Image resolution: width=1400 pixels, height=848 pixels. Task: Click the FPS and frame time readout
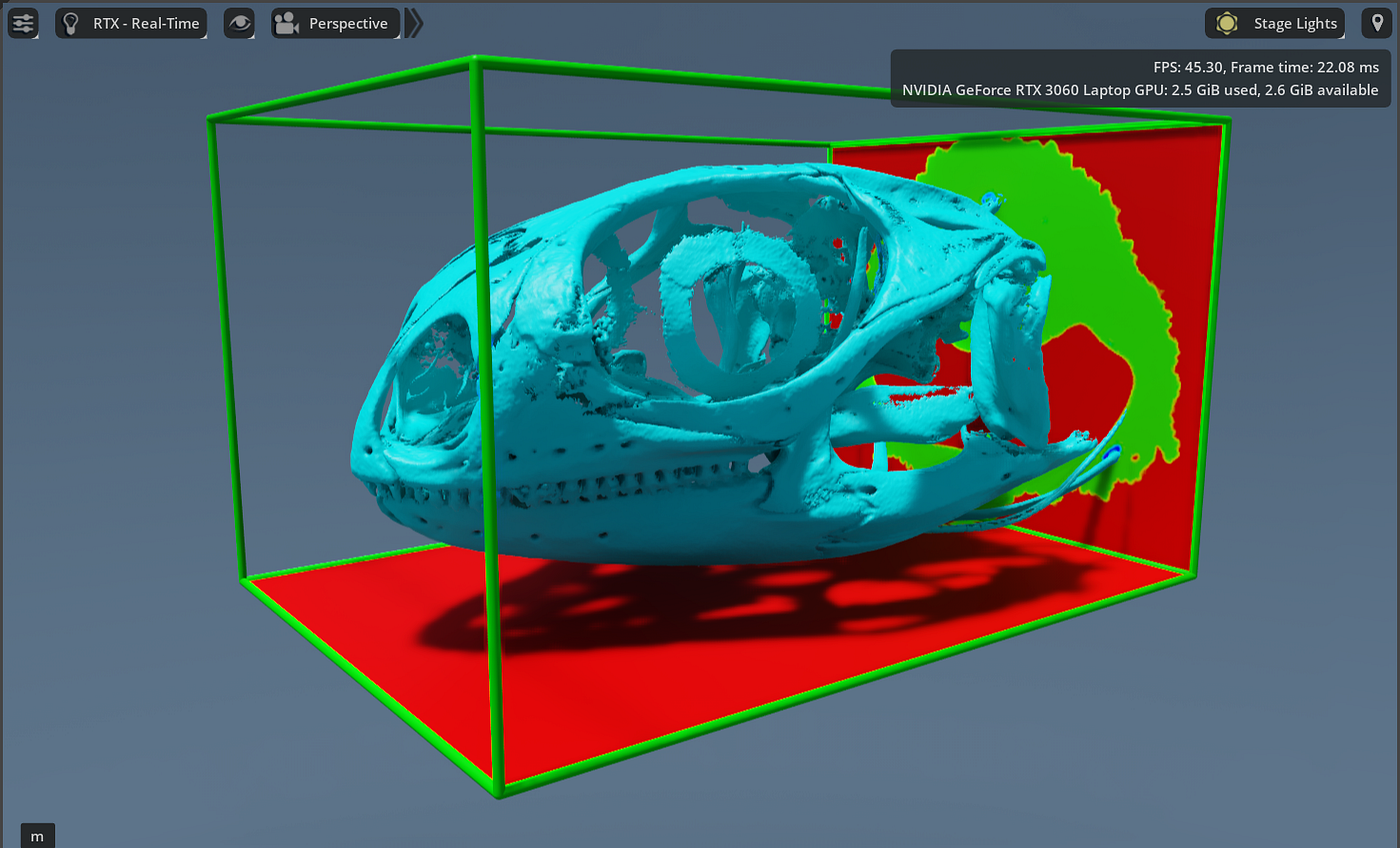(x=1268, y=67)
